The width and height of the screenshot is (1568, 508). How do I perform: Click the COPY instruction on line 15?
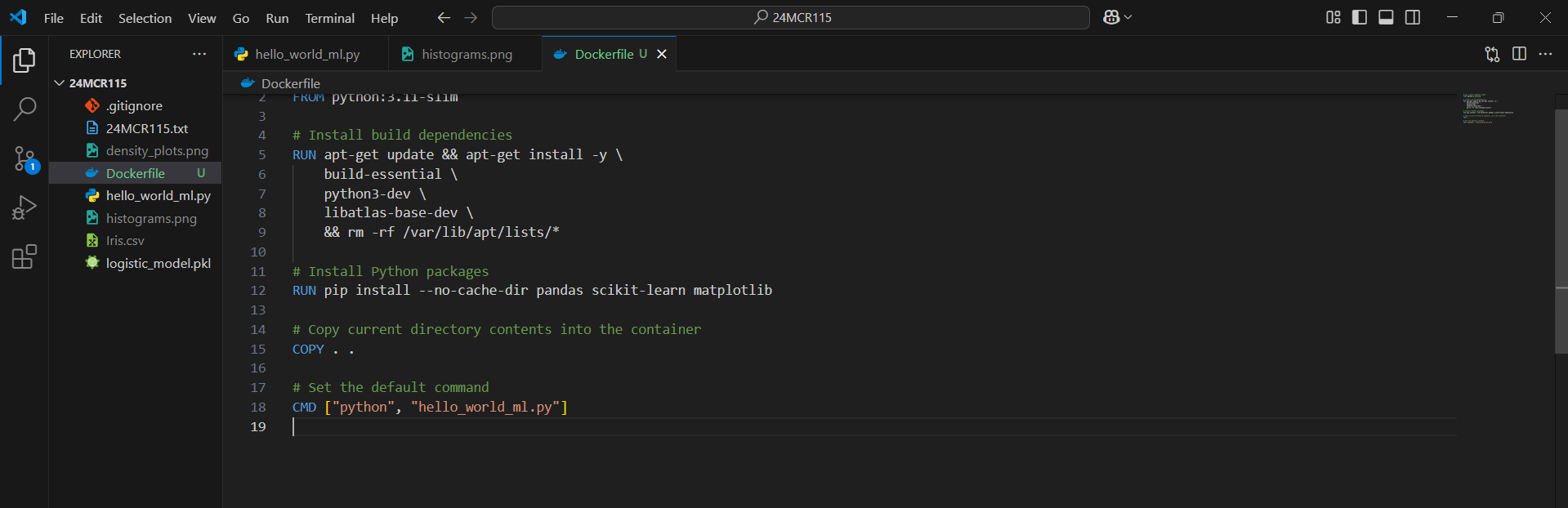coord(308,350)
